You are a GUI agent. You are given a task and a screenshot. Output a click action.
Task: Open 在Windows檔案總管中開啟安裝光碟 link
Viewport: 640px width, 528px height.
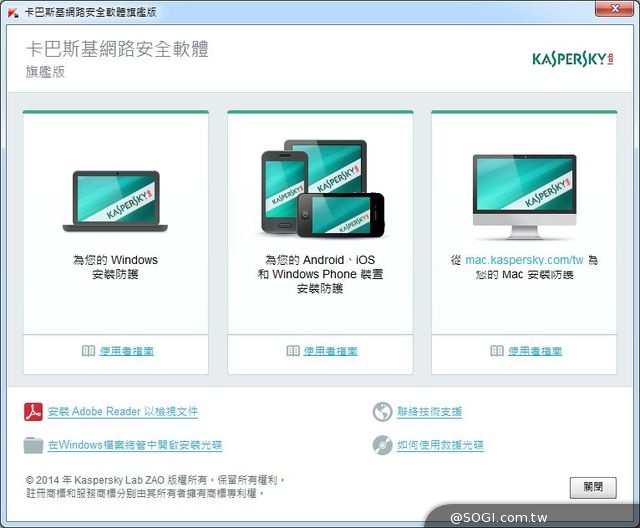click(134, 445)
